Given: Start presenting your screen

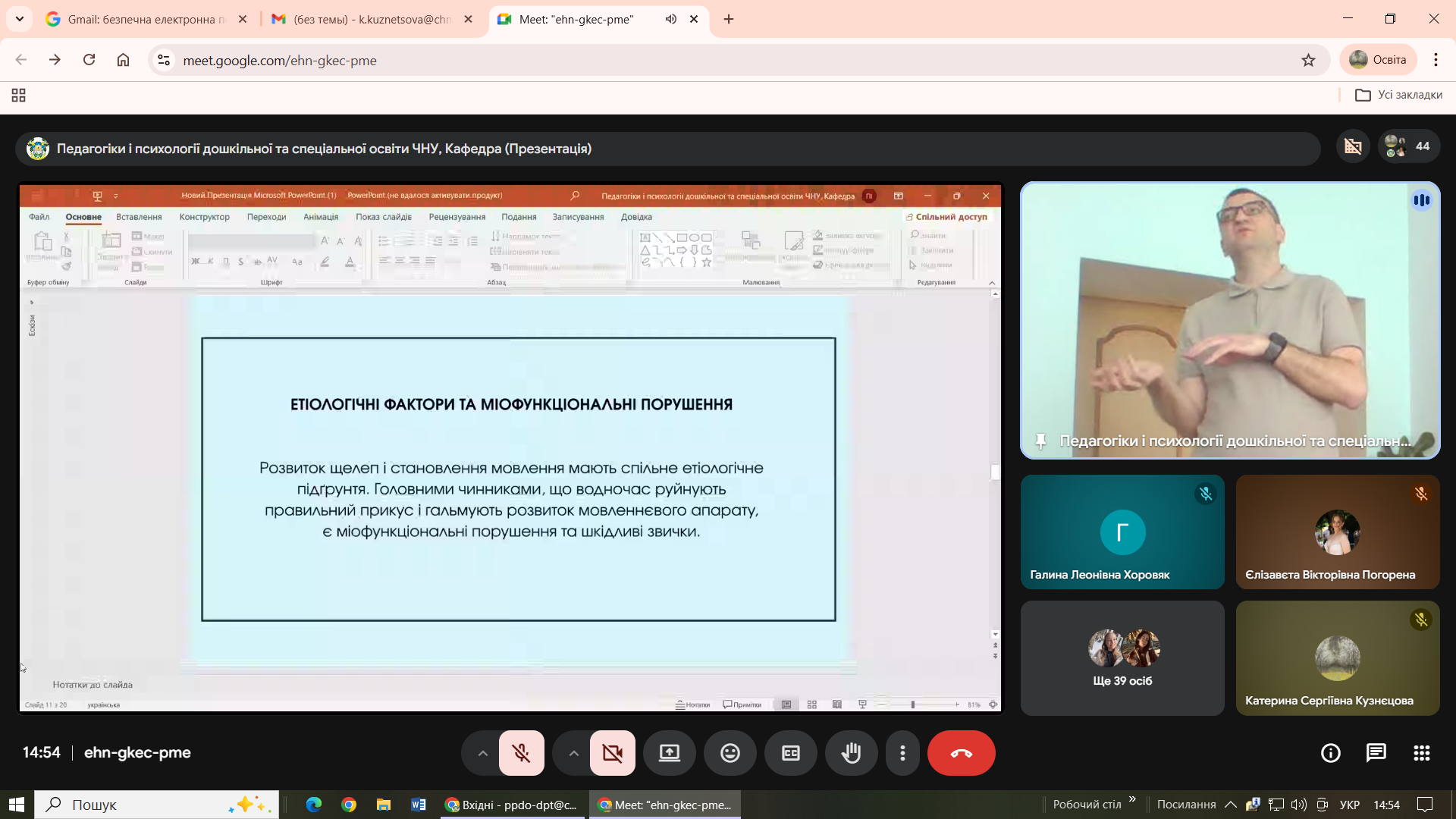Looking at the screenshot, I should [669, 753].
